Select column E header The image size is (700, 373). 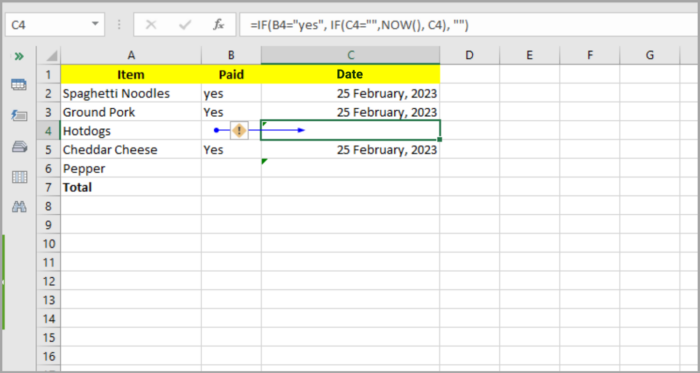click(529, 55)
